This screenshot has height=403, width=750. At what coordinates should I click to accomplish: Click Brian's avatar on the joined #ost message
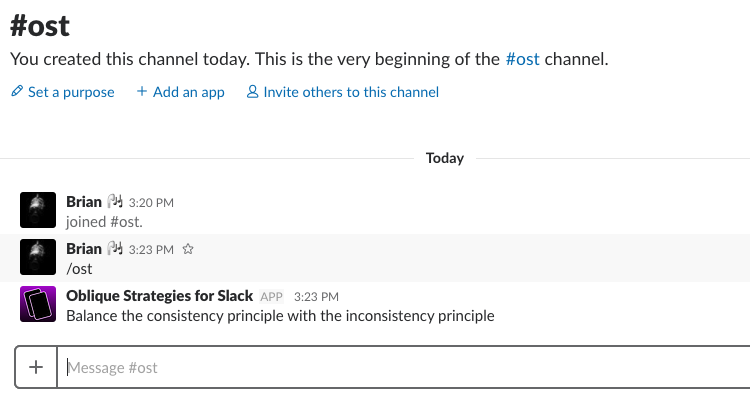[x=37, y=210]
